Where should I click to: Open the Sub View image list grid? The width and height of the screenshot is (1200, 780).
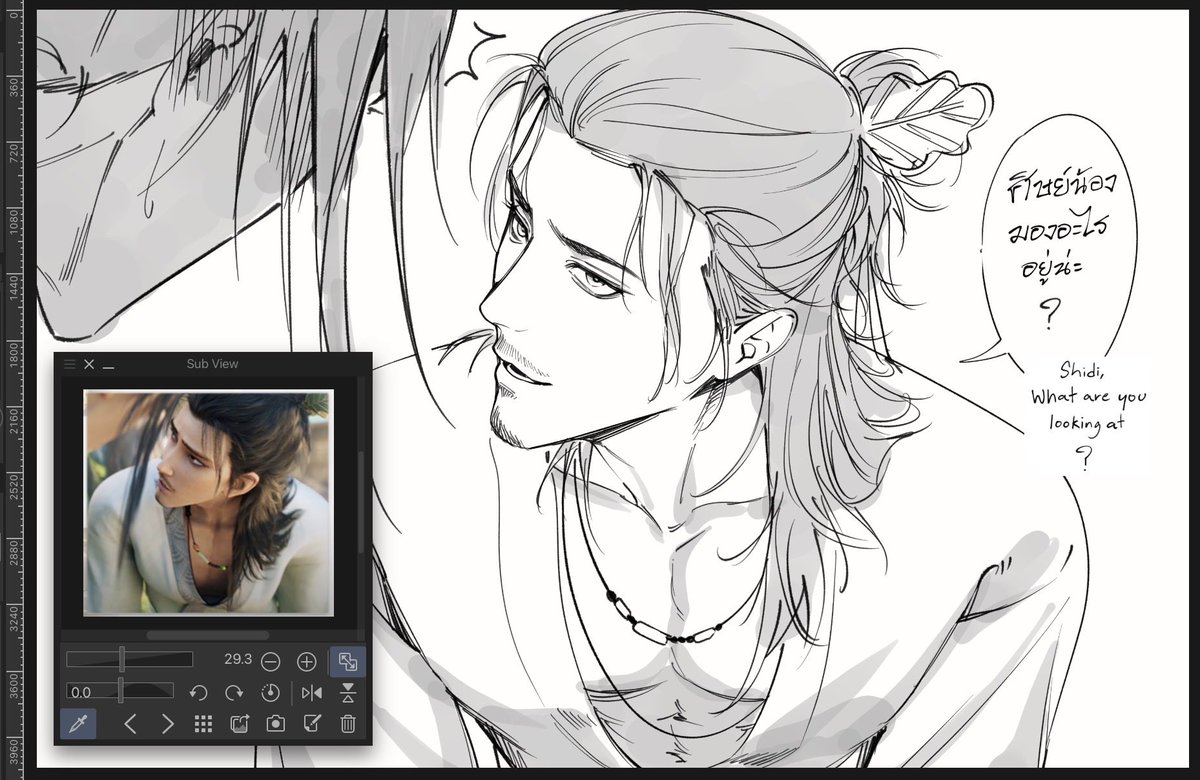(x=203, y=724)
